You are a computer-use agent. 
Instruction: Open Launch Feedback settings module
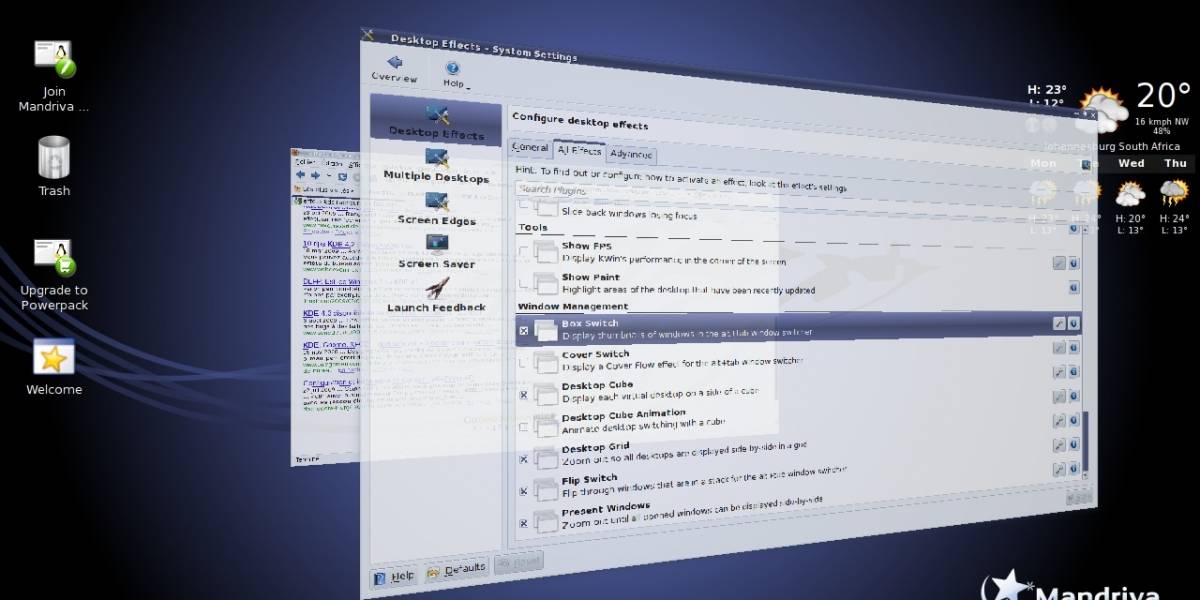tap(436, 296)
